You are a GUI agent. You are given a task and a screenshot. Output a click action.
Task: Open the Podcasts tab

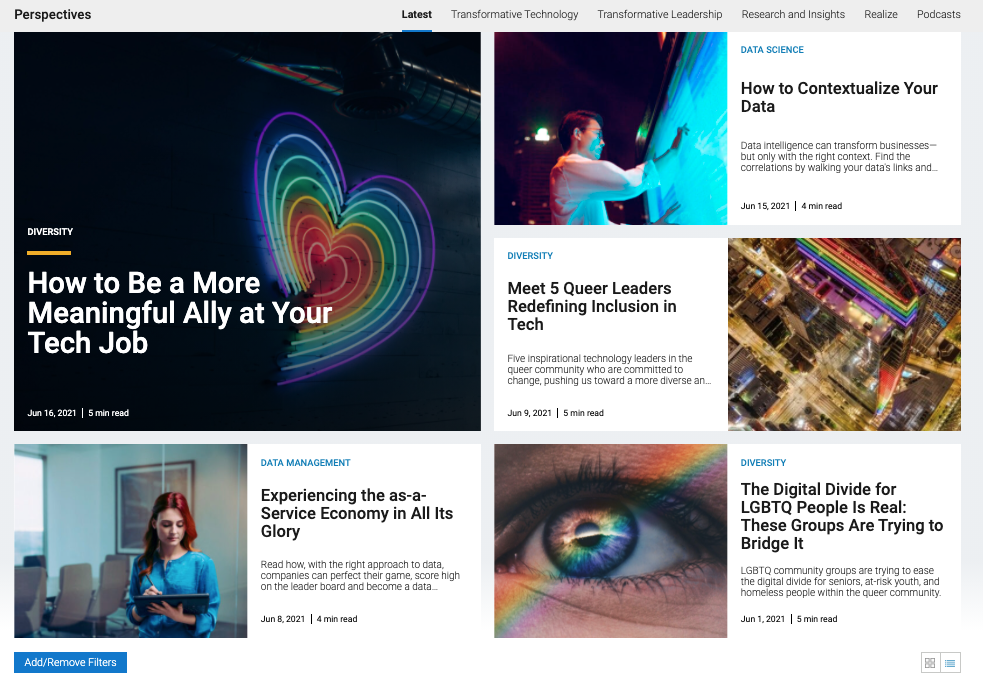[x=938, y=14]
